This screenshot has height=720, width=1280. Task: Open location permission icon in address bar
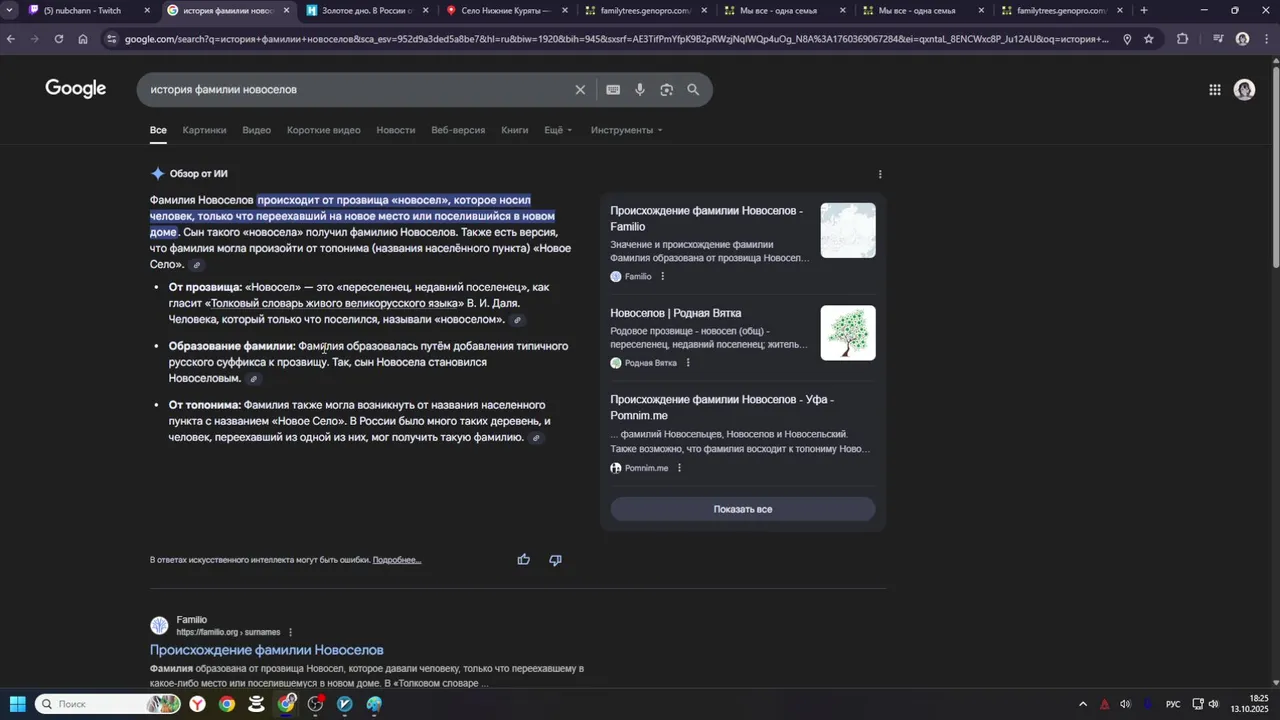pyautogui.click(x=1127, y=39)
